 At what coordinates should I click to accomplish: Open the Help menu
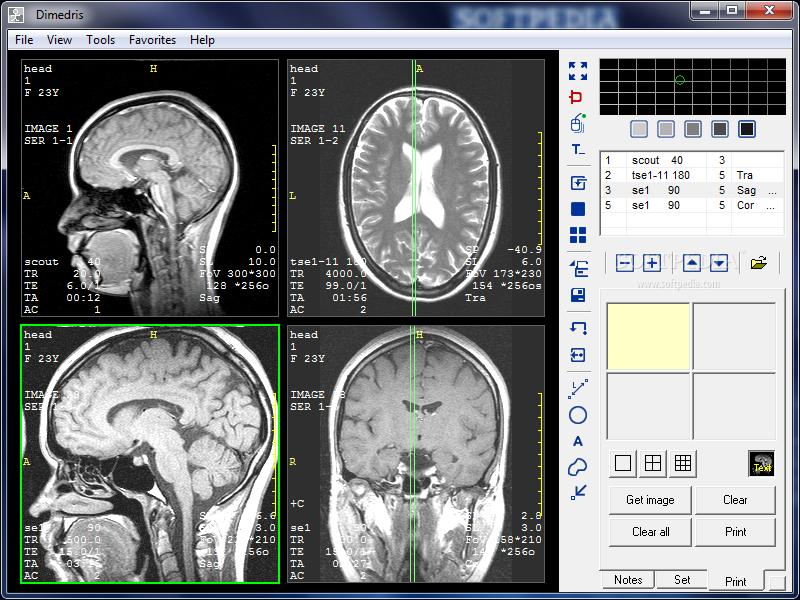(x=202, y=40)
